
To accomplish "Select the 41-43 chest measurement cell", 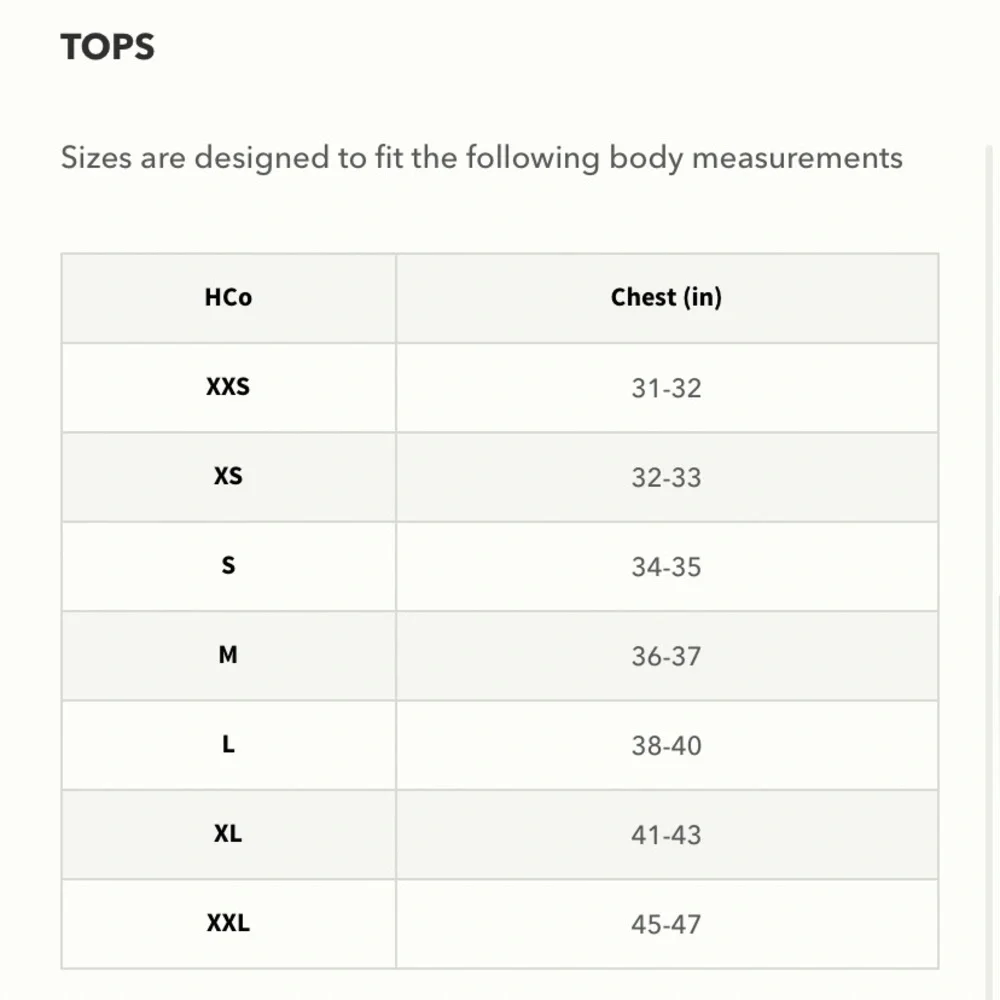I will point(666,835).
